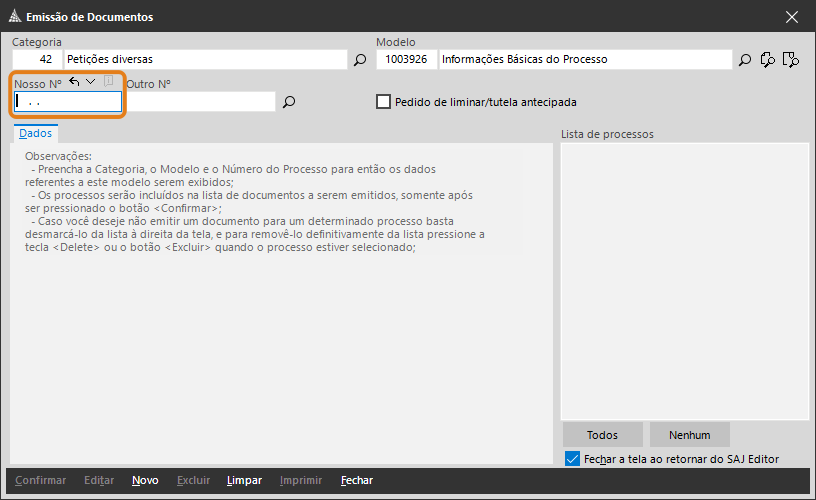Click the document search icon beside Modelo
816x500 pixels.
(791, 60)
